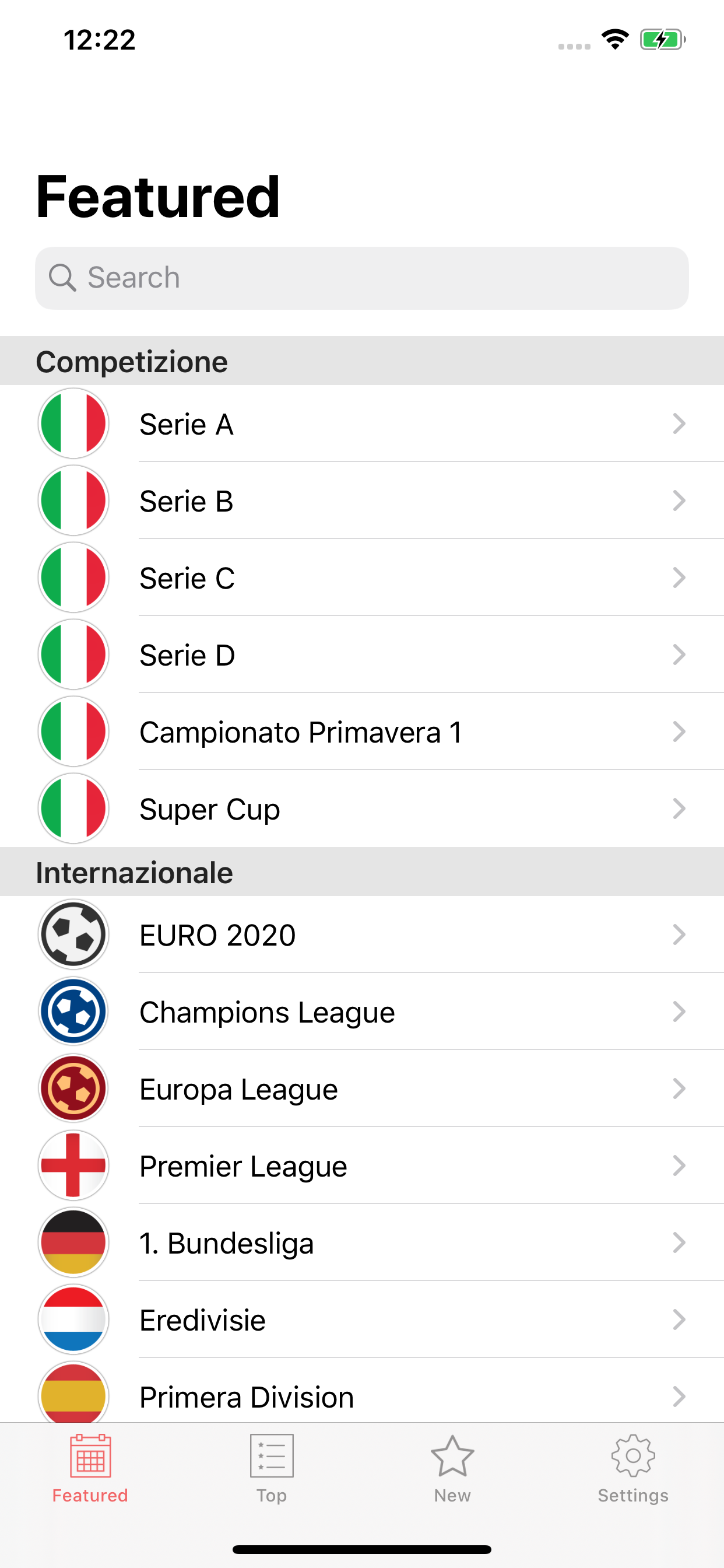This screenshot has width=724, height=1568.
Task: Tap the Italian flag beside Super Cup
Action: point(73,808)
